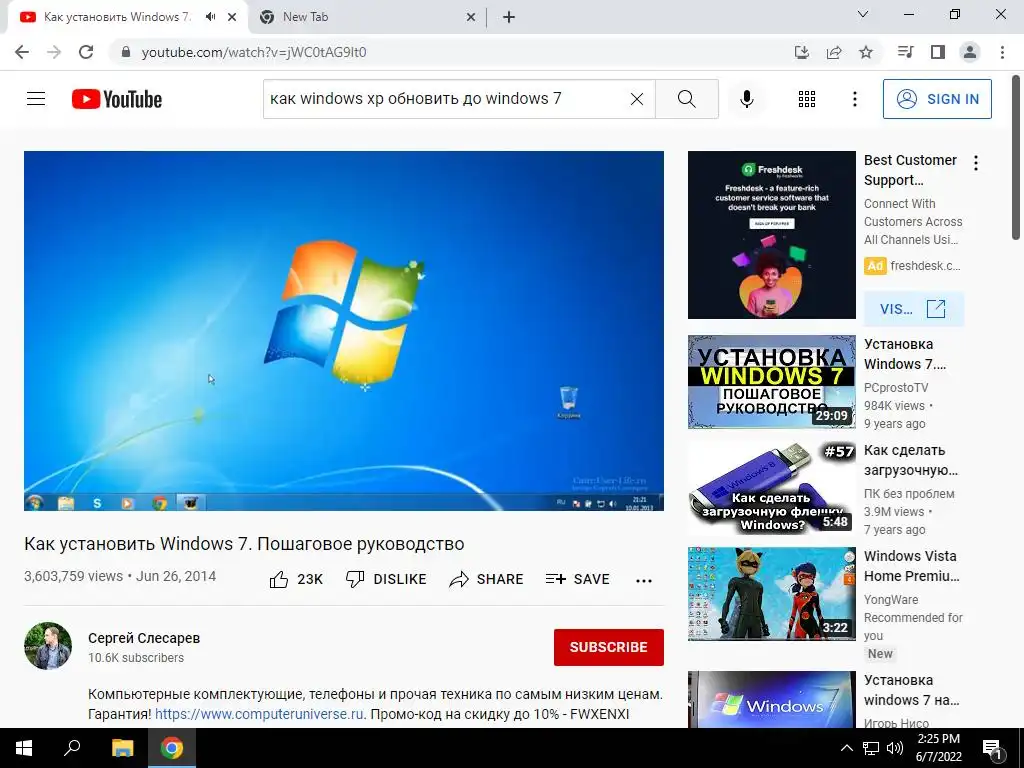The image size is (1024, 768).
Task: Share this page from address bar
Action: pyautogui.click(x=834, y=52)
